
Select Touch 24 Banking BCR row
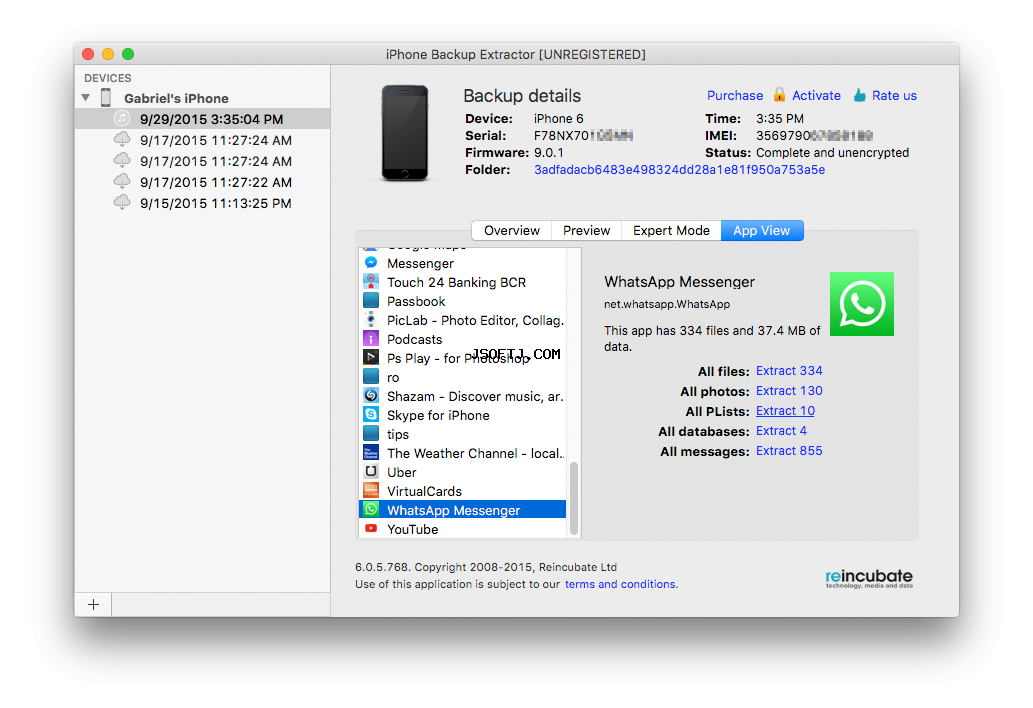(x=462, y=283)
